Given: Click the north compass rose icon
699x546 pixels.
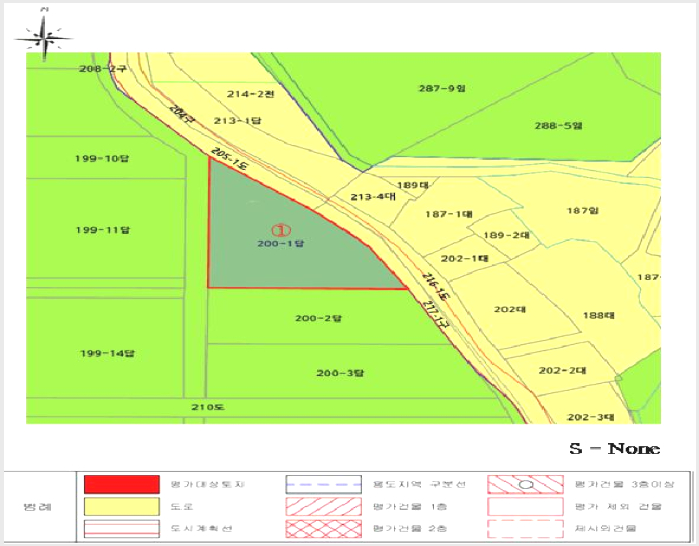Looking at the screenshot, I should [x=44, y=37].
